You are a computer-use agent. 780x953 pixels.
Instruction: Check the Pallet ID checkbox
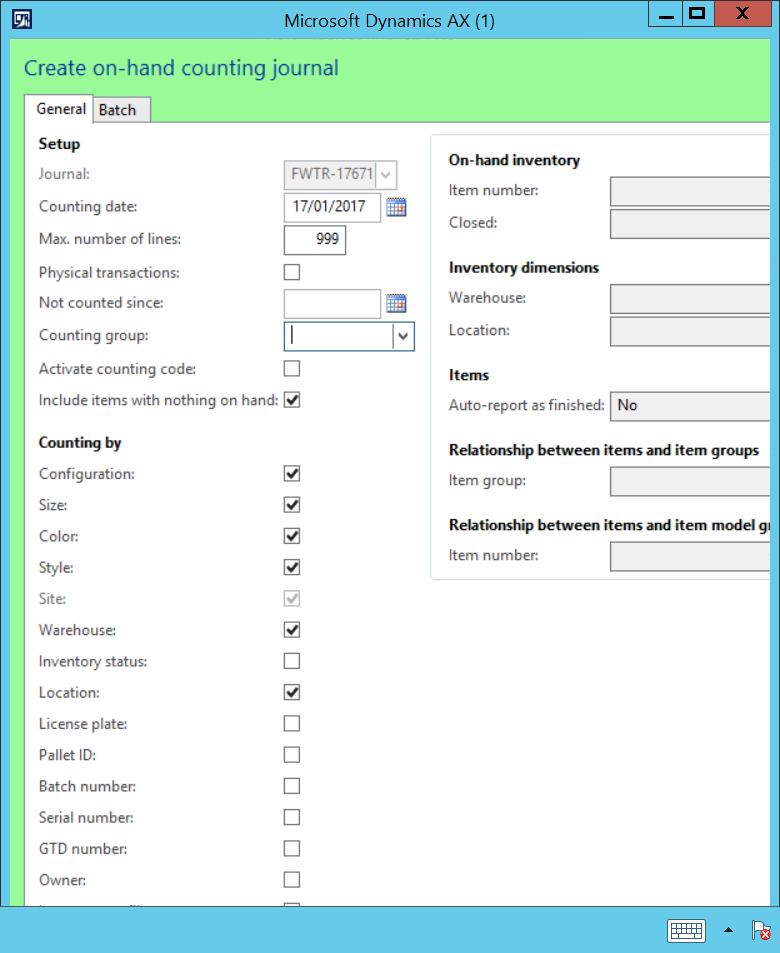[x=292, y=755]
